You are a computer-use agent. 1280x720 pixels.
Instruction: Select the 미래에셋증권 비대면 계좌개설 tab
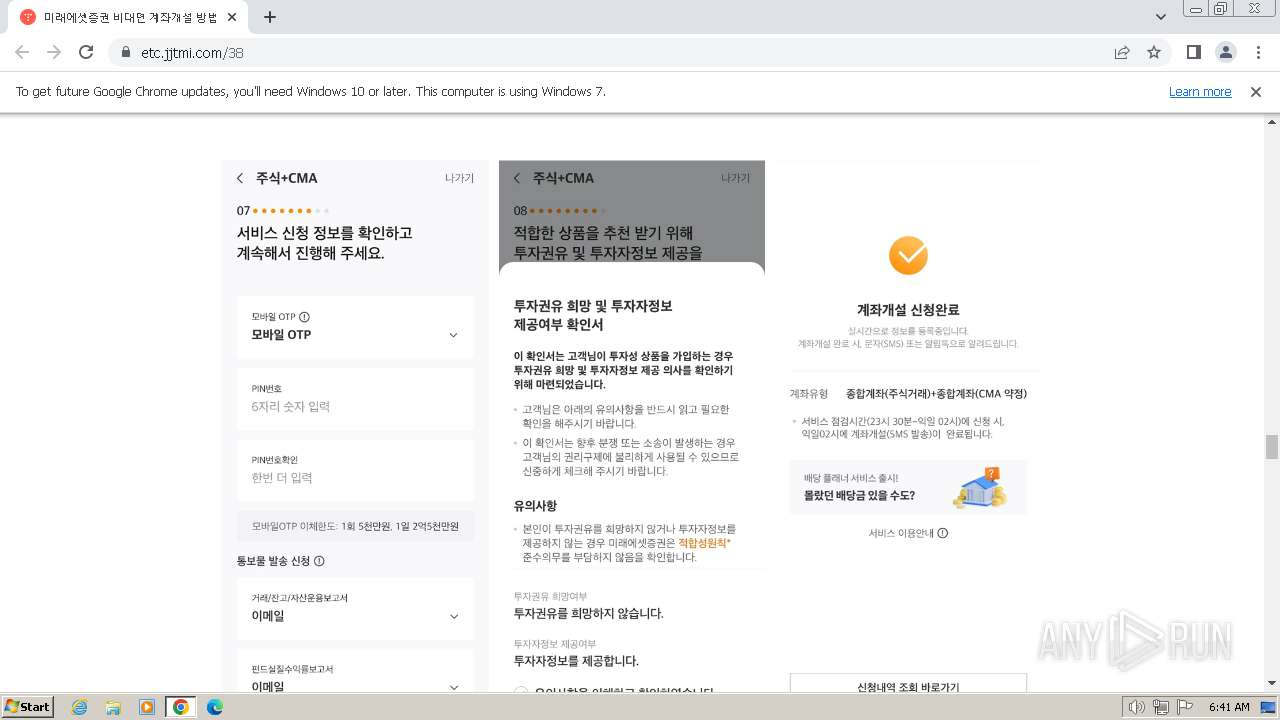[x=130, y=17]
